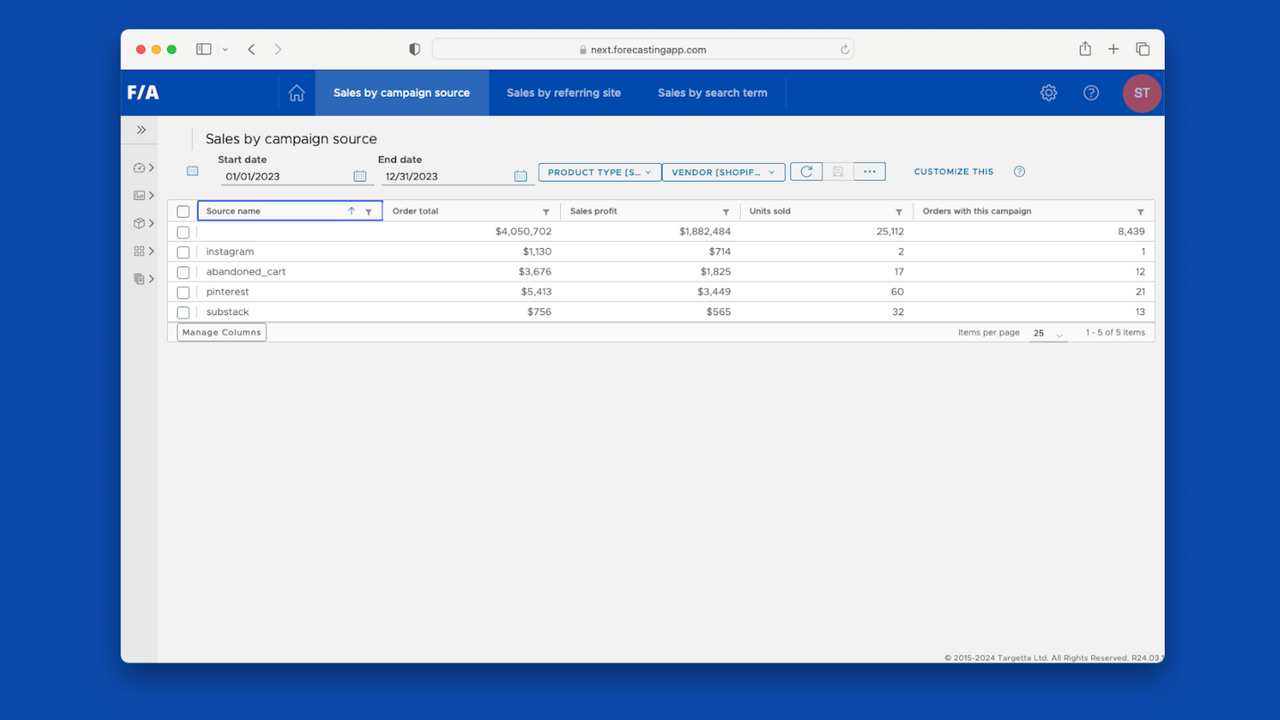Switch to Sales by campaign source tab
This screenshot has width=1280, height=720.
click(402, 93)
